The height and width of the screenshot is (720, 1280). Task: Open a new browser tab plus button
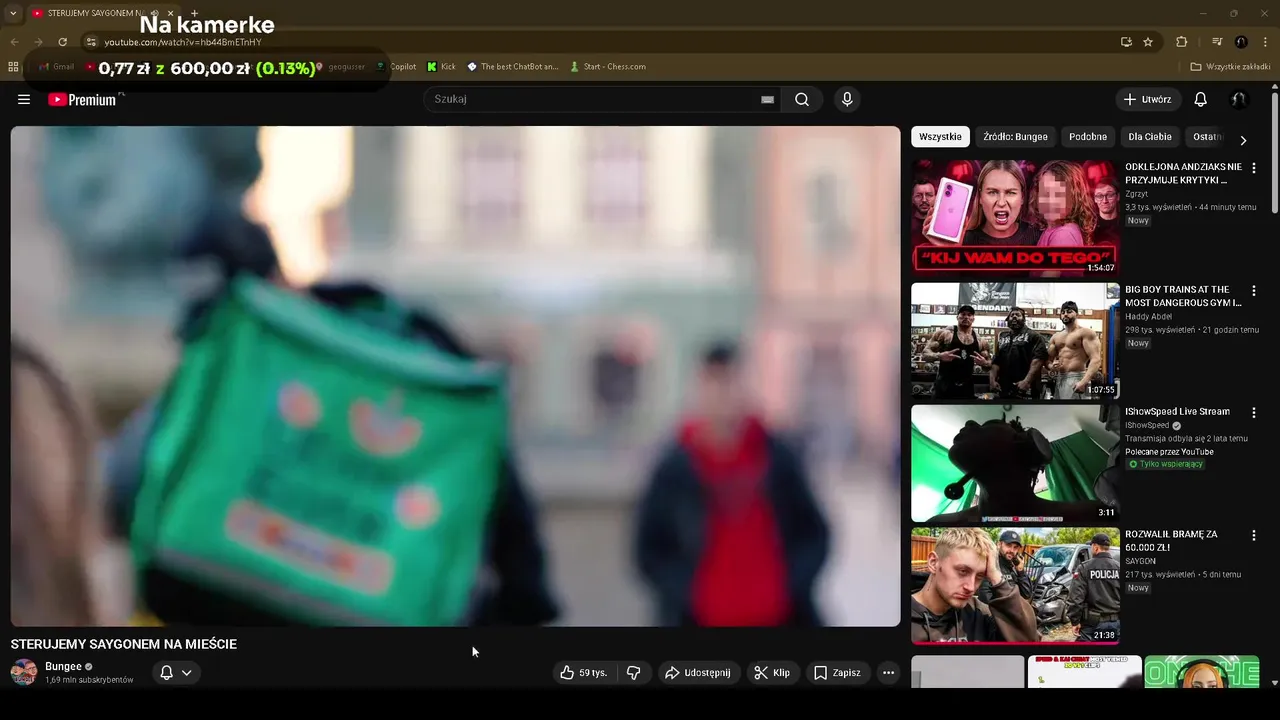click(194, 13)
